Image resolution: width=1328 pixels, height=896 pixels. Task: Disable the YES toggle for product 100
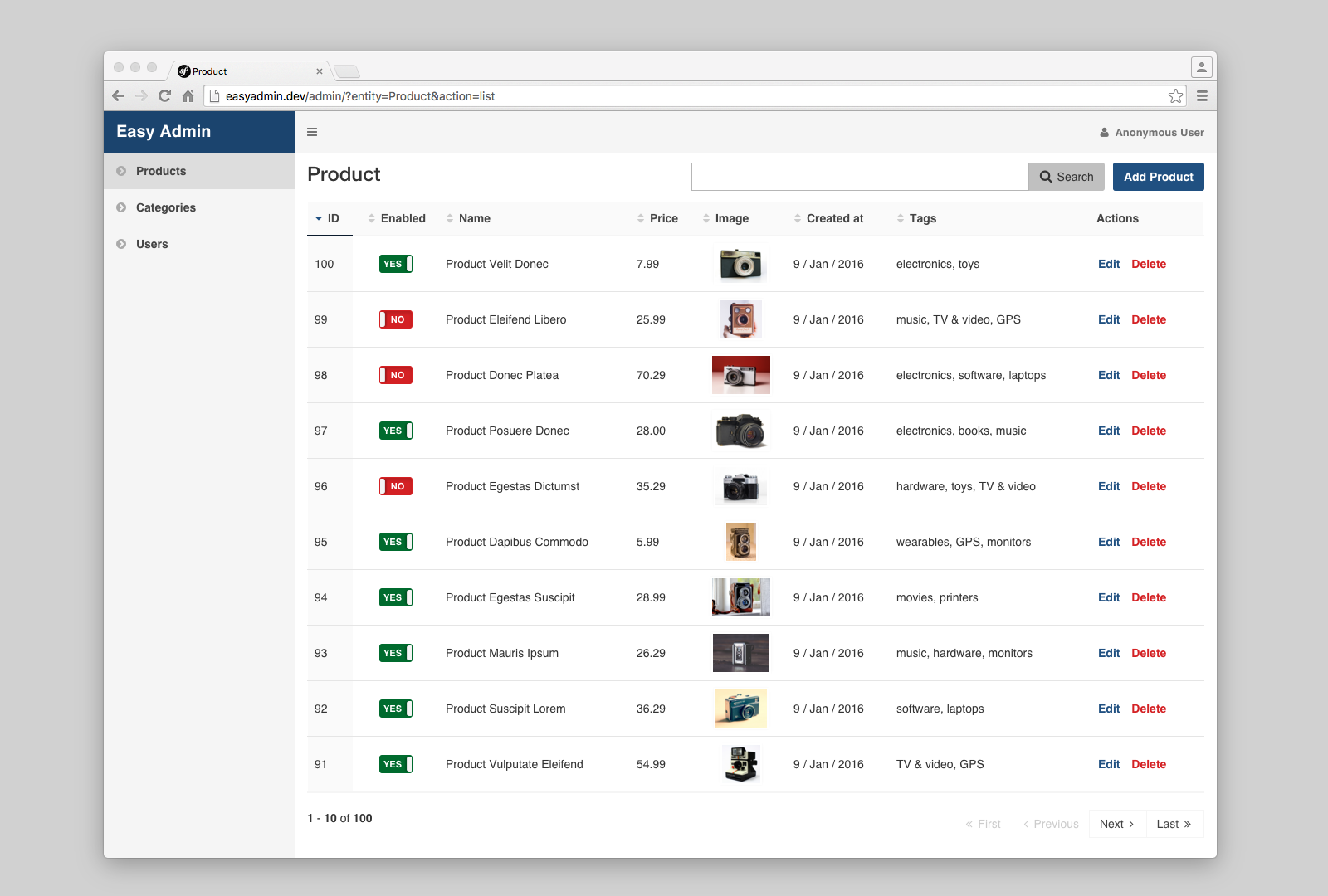396,264
